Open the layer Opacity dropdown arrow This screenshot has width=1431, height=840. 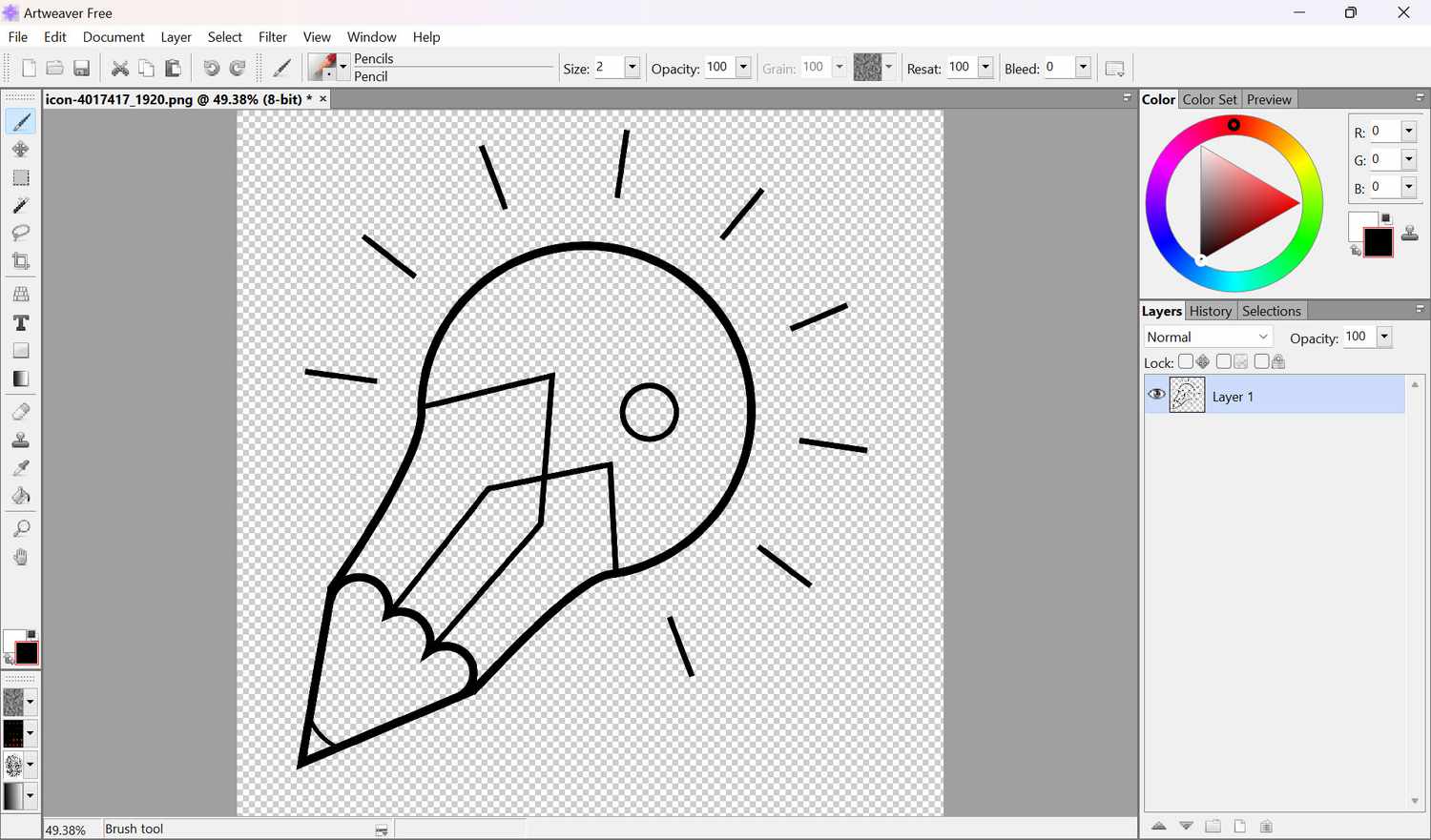point(1384,337)
